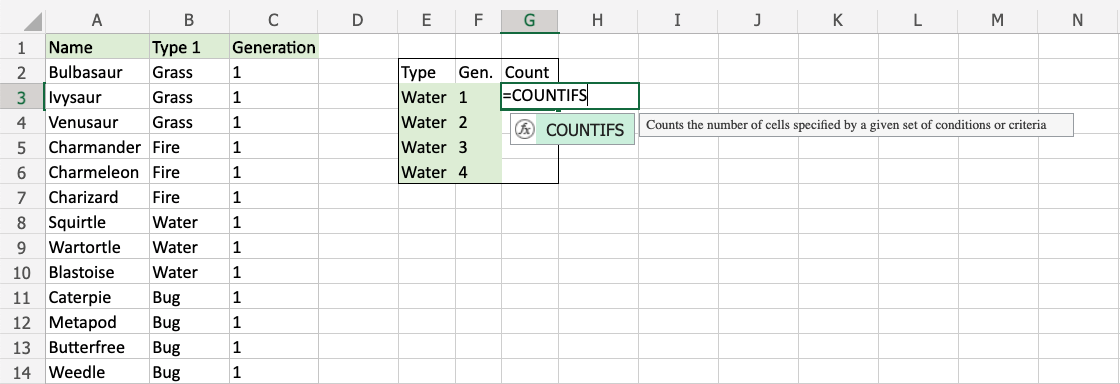The width and height of the screenshot is (1120, 384).
Task: Click the Charizard cell
Action: point(96,197)
